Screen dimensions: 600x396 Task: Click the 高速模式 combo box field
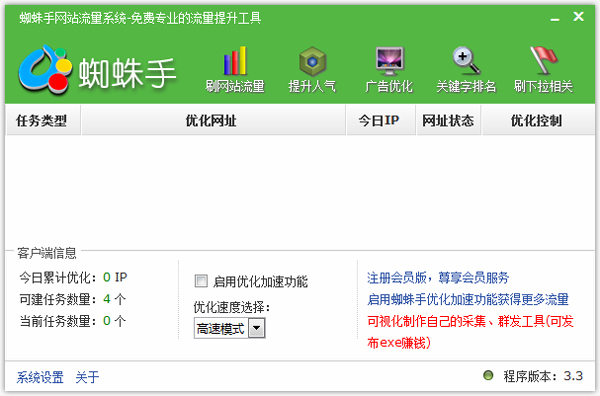click(x=230, y=328)
